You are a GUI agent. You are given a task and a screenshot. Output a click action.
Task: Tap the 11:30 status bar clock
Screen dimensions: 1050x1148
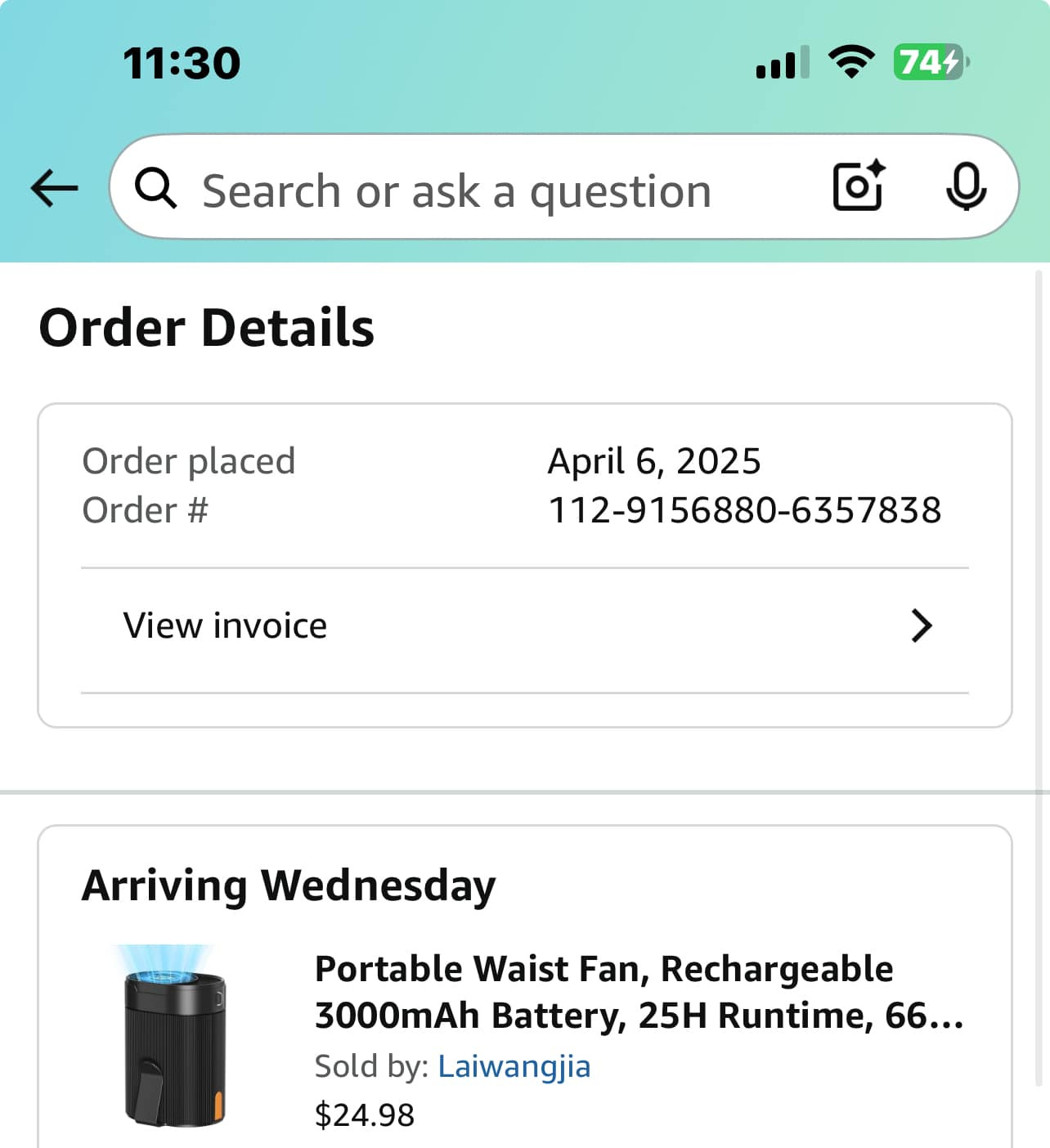point(182,63)
